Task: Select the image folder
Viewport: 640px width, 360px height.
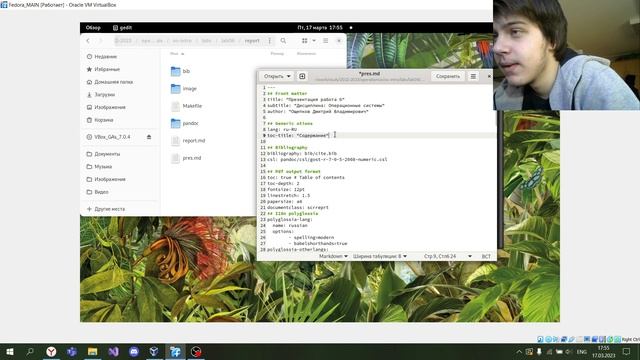Action: tap(184, 89)
